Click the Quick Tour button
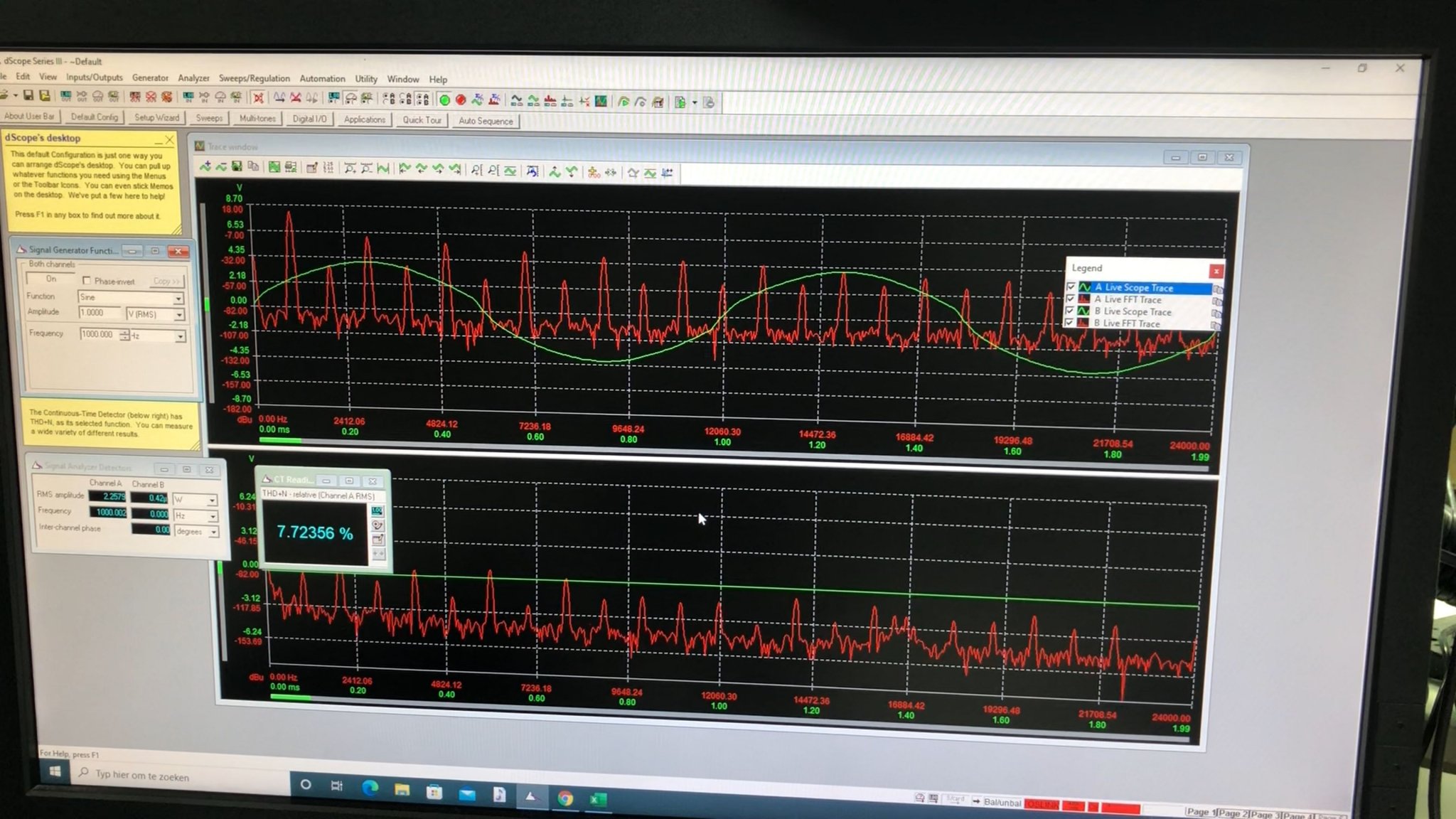This screenshot has height=819, width=1456. tap(422, 120)
